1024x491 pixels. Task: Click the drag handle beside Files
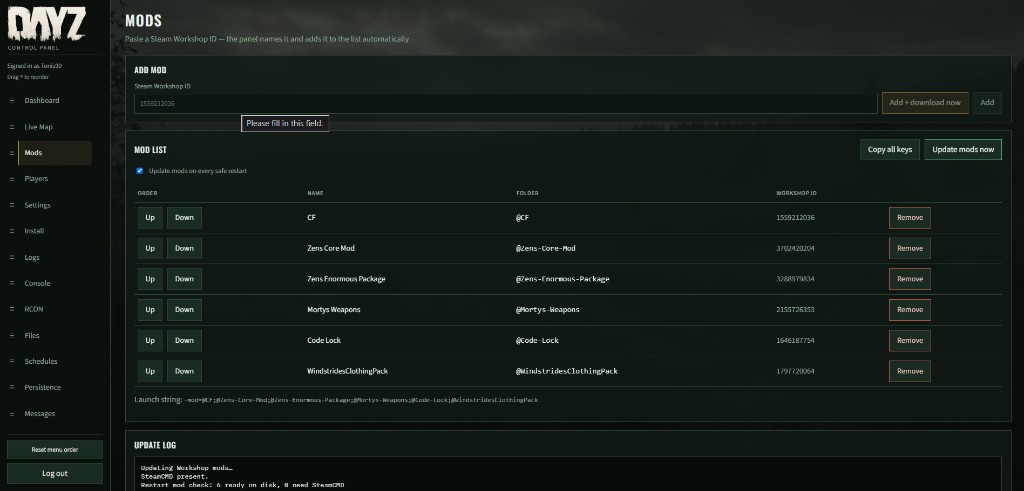tap(12, 335)
